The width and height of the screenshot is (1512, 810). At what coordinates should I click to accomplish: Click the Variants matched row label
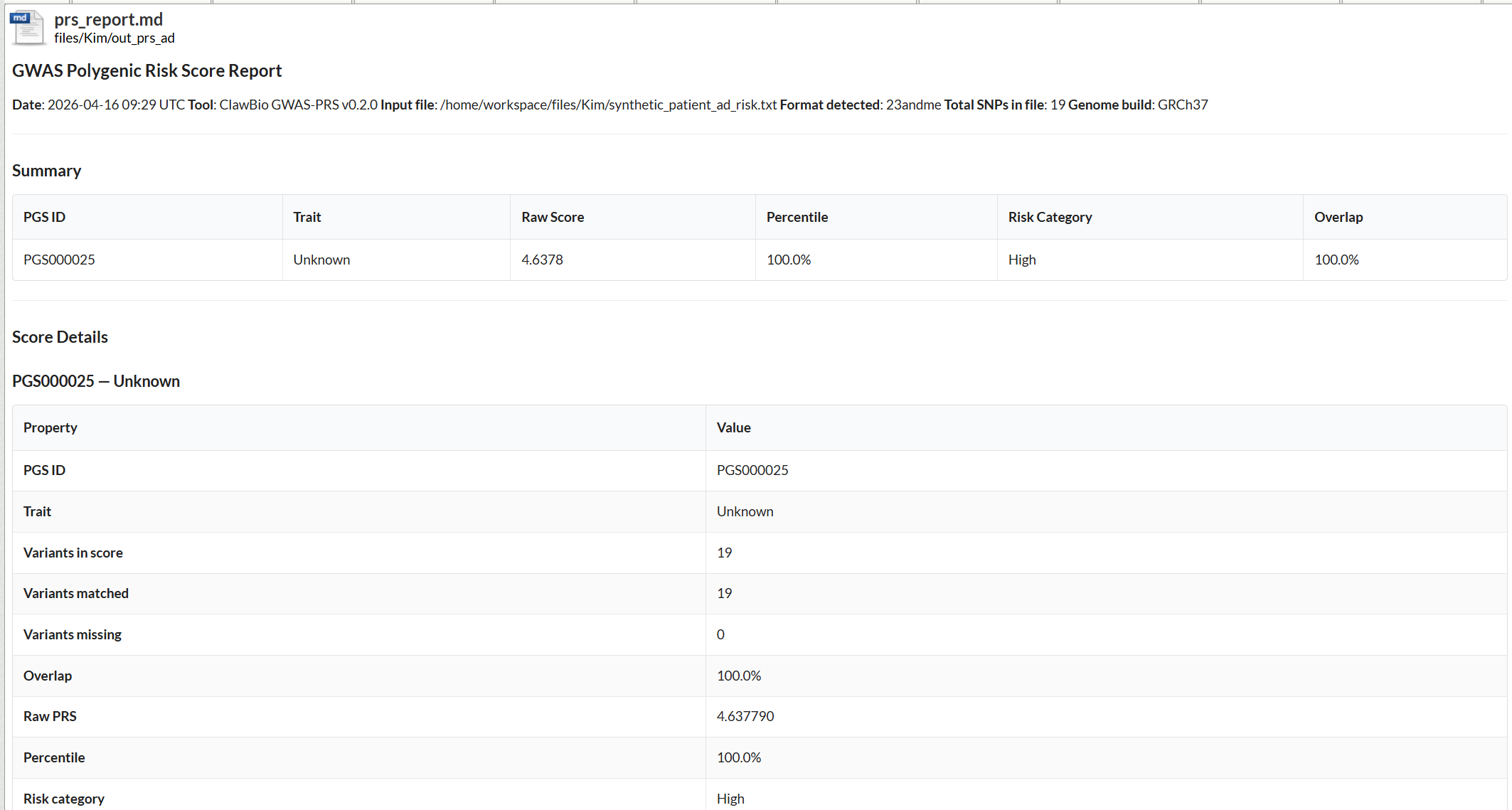(75, 593)
